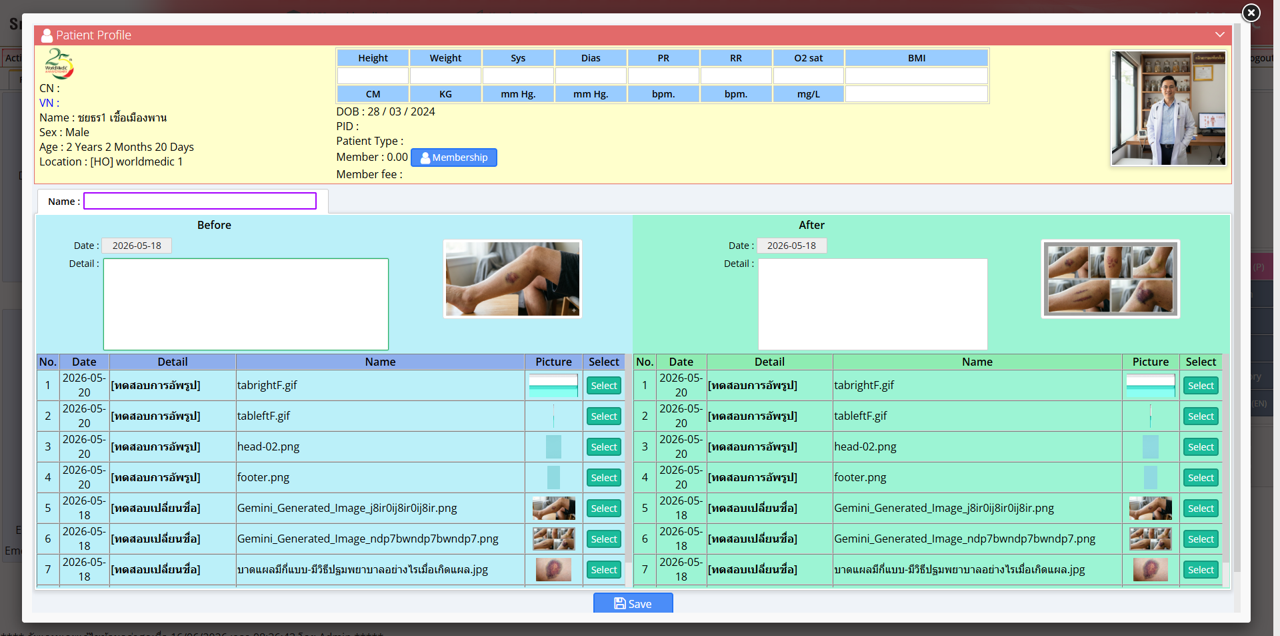Open the Before date field

pos(137,246)
